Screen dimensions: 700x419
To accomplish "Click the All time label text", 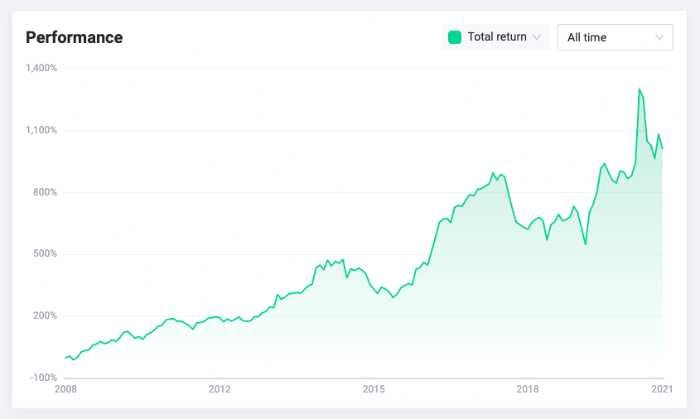I will point(587,37).
